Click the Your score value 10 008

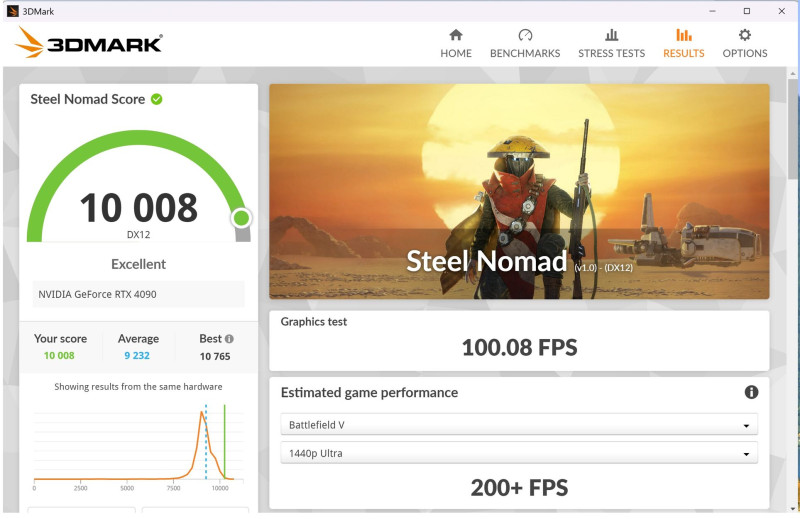click(x=59, y=356)
